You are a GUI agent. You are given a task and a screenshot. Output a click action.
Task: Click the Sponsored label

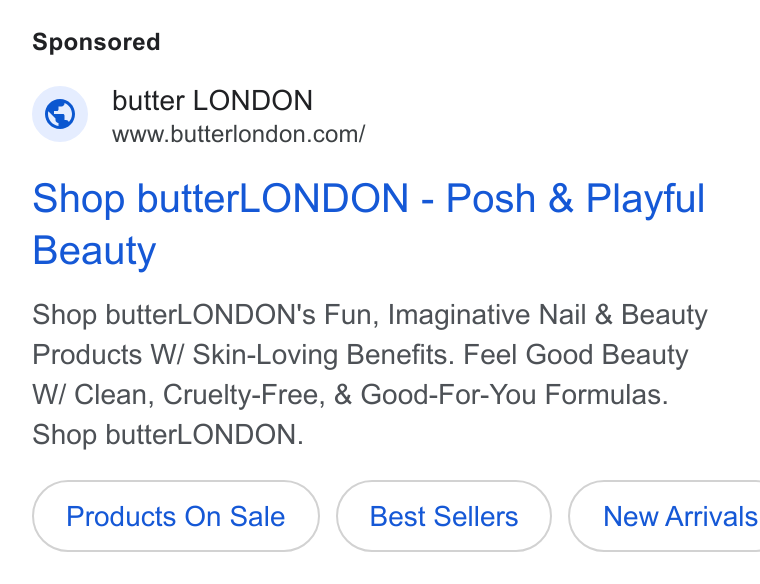click(x=96, y=42)
